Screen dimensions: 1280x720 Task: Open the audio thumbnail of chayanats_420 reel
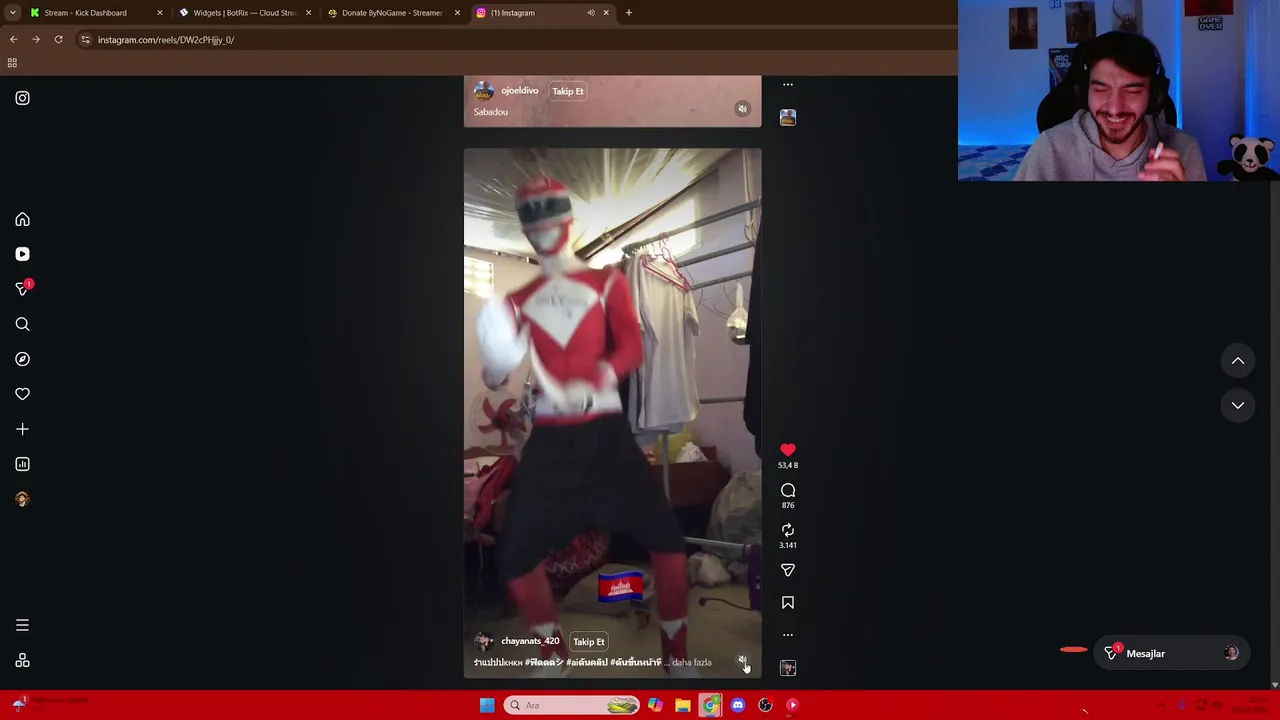[x=788, y=668]
